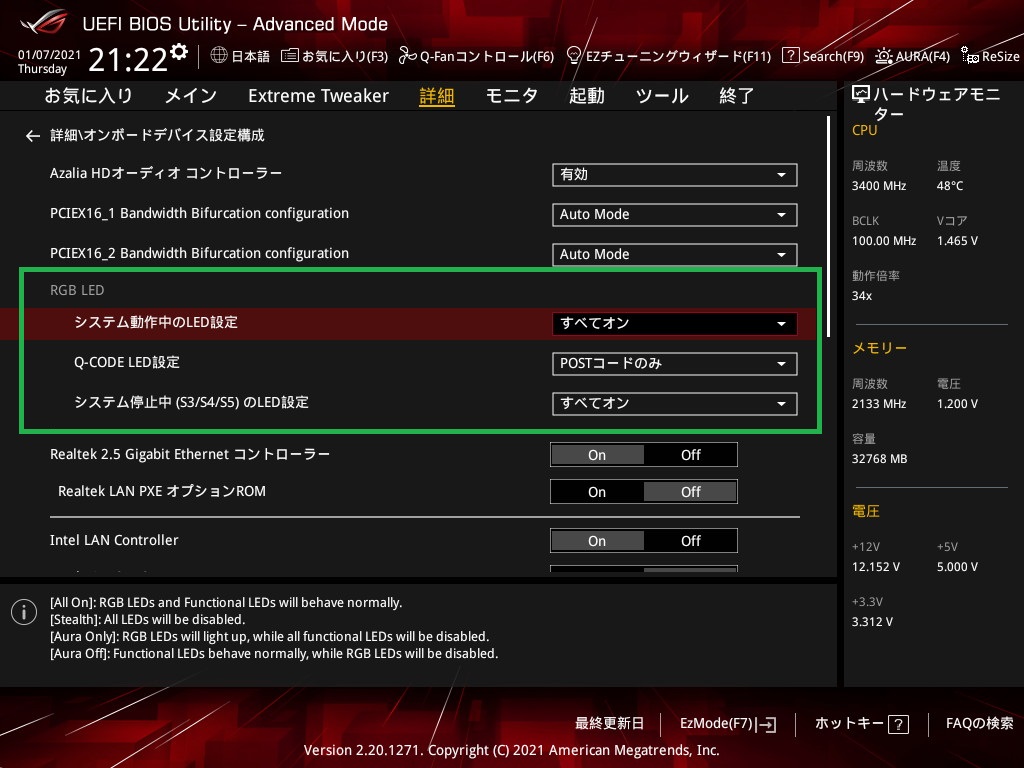This screenshot has width=1024, height=768.
Task: Open PCIEX16_1 Bandwidth Bifurcation dropdown
Action: (x=675, y=215)
